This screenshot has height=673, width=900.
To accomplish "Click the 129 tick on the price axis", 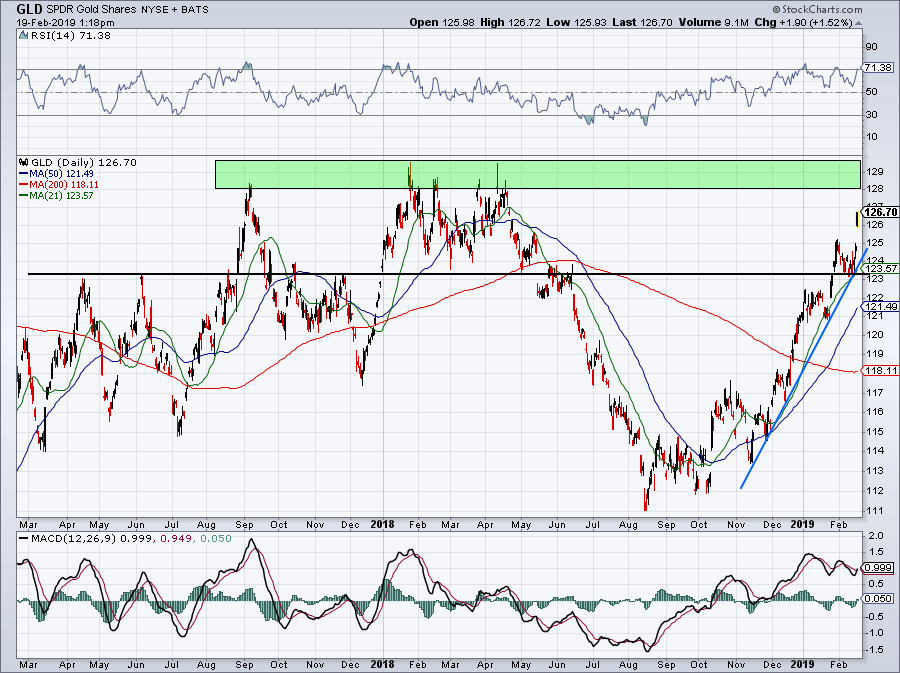I will [x=874, y=172].
